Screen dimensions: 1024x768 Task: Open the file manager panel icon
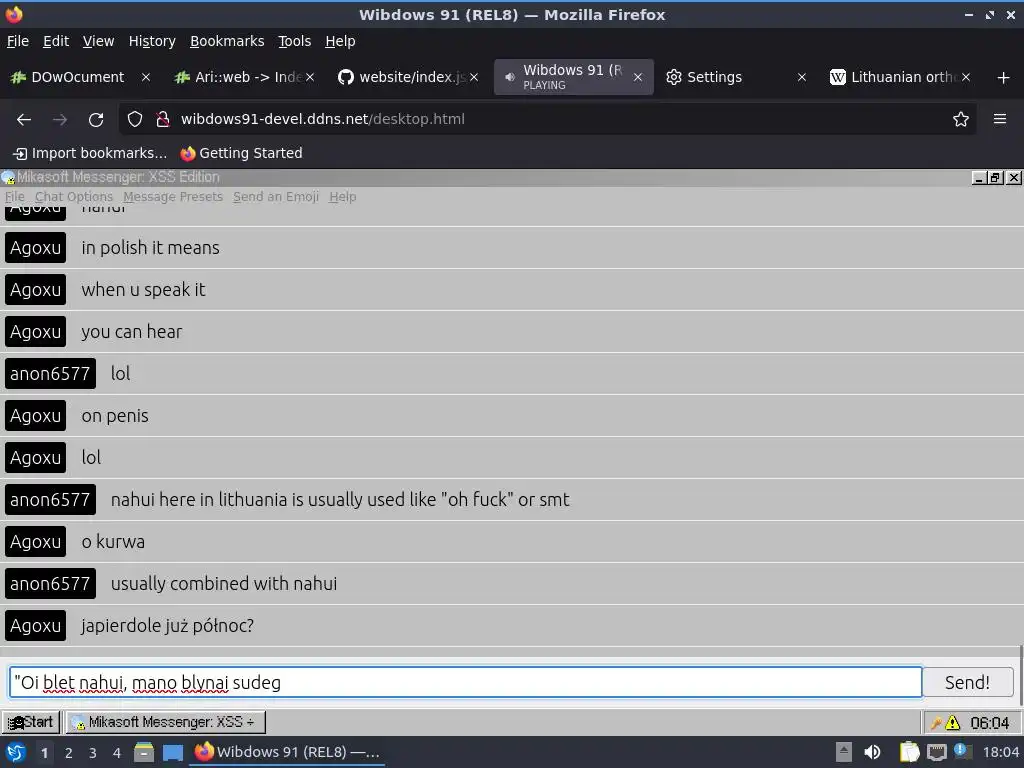click(x=144, y=753)
